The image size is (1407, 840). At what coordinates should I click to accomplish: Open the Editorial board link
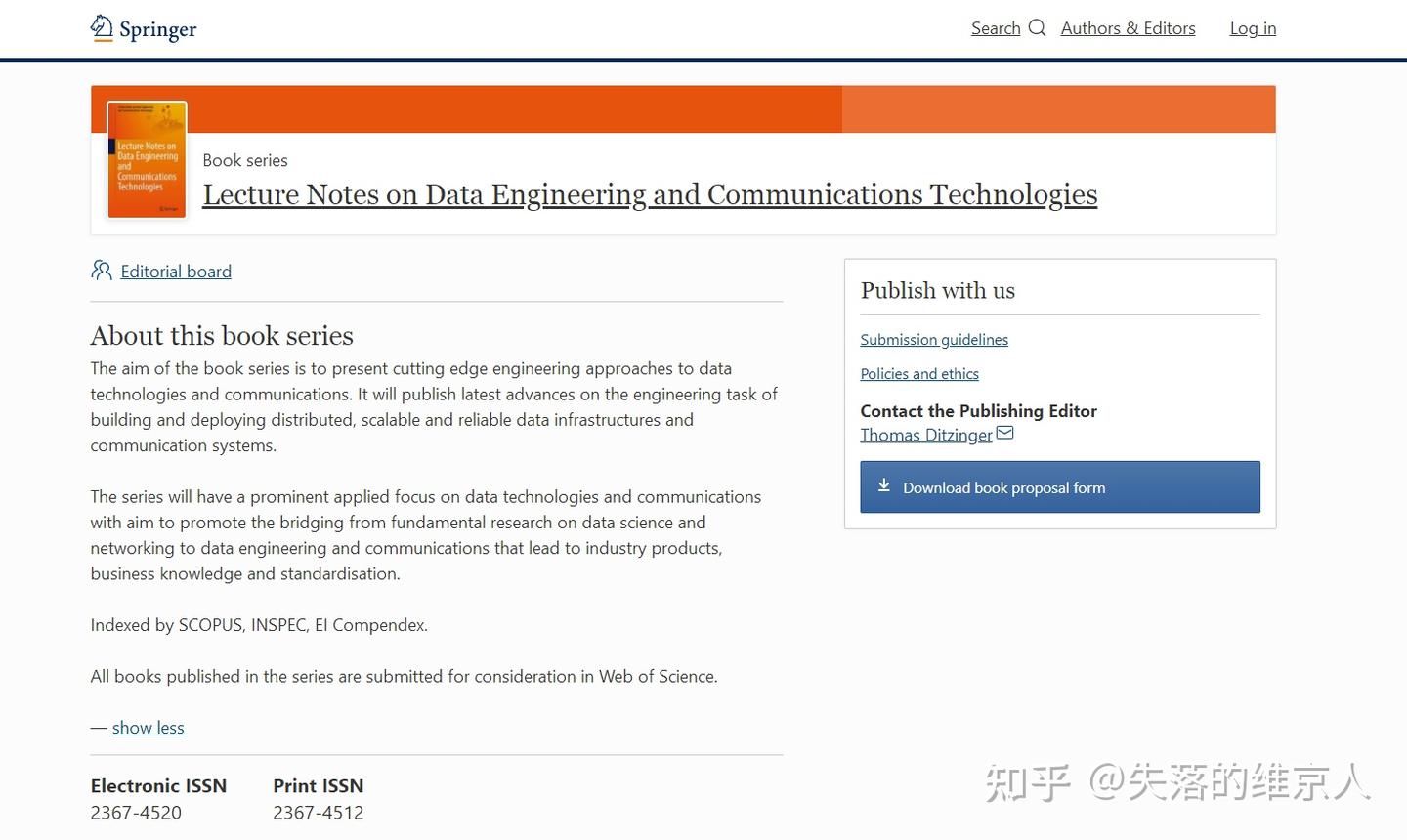[x=176, y=272]
